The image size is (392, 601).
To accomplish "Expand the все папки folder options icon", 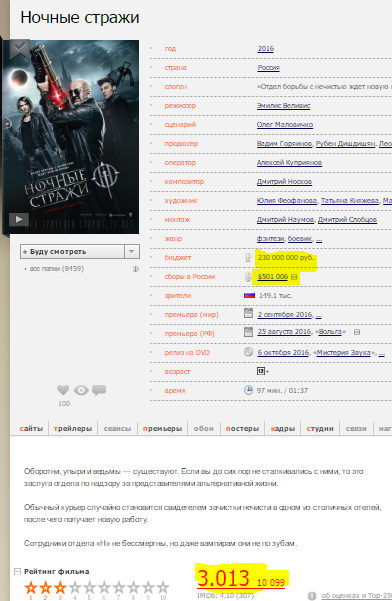I will (x=135, y=269).
